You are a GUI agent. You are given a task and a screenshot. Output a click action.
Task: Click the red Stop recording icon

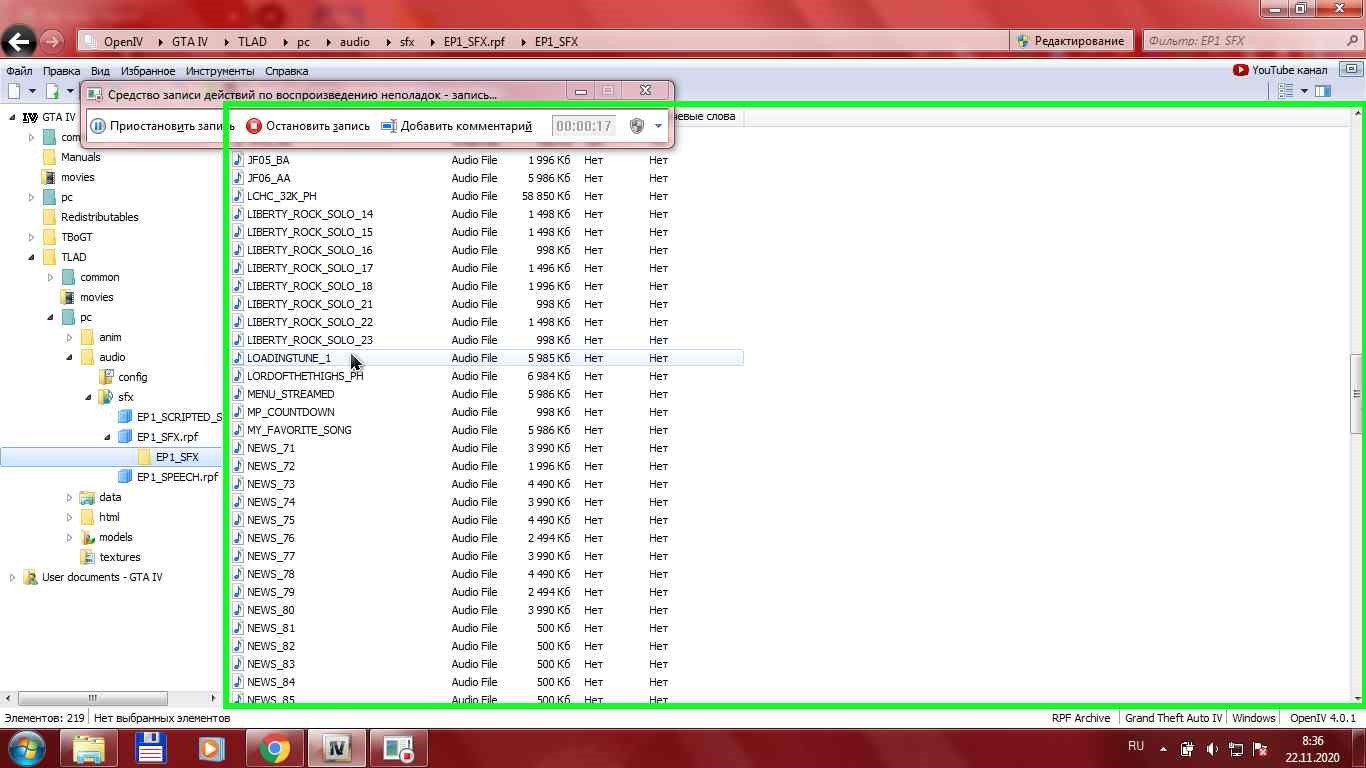(x=254, y=126)
